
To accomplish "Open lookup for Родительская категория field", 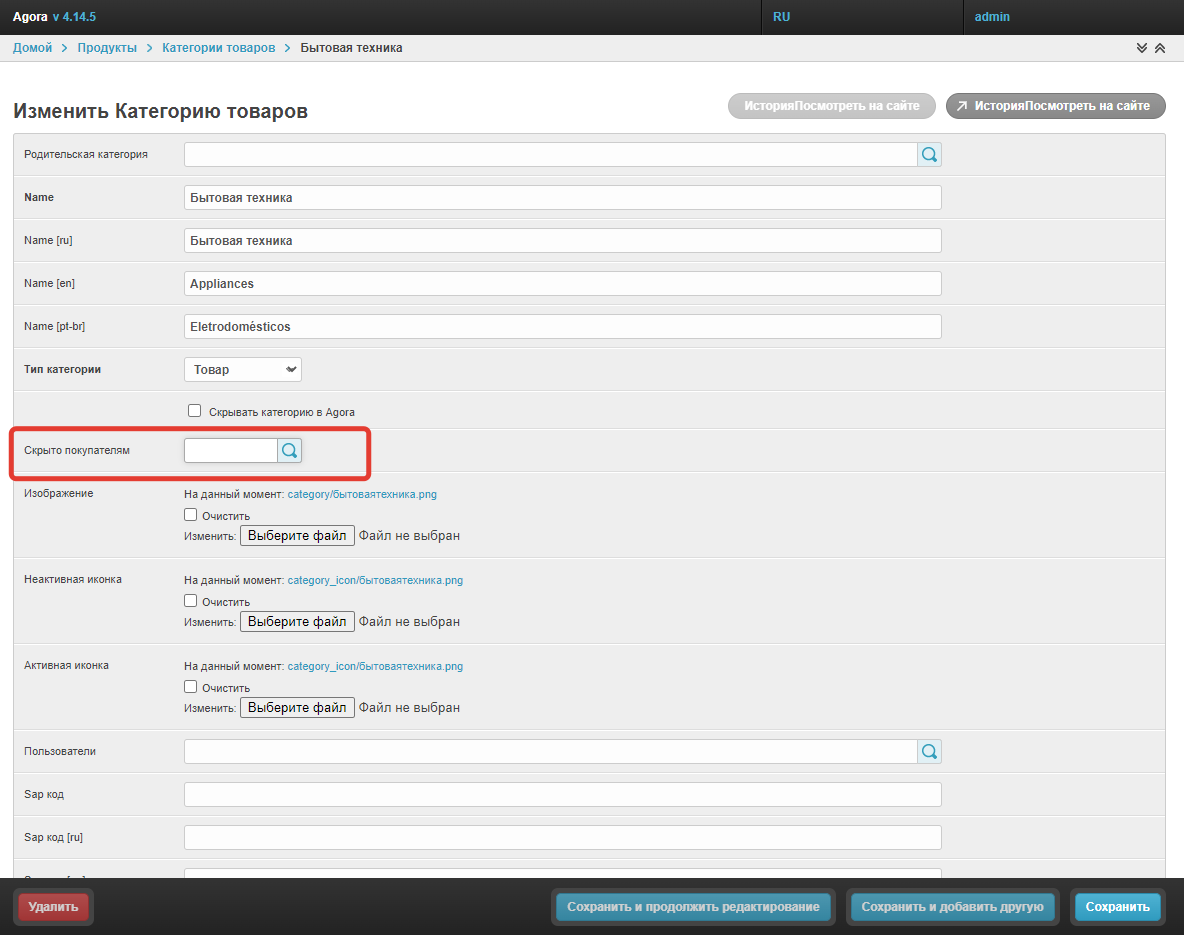I will 929,155.
